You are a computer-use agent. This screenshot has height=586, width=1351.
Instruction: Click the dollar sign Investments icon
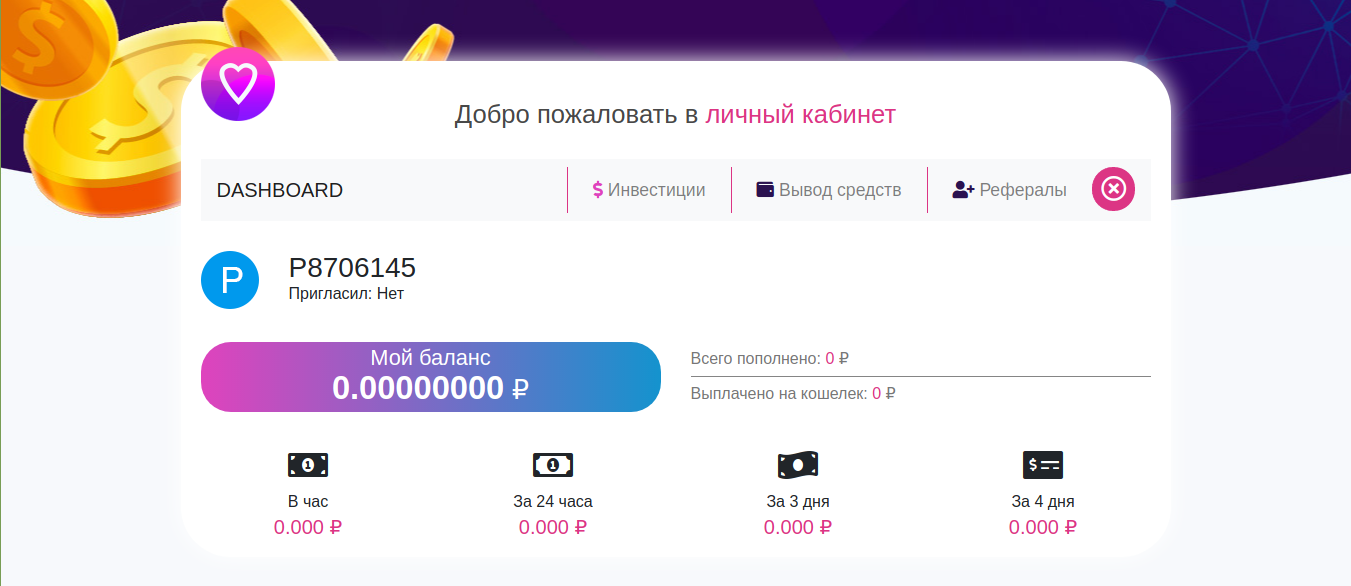[x=597, y=190]
